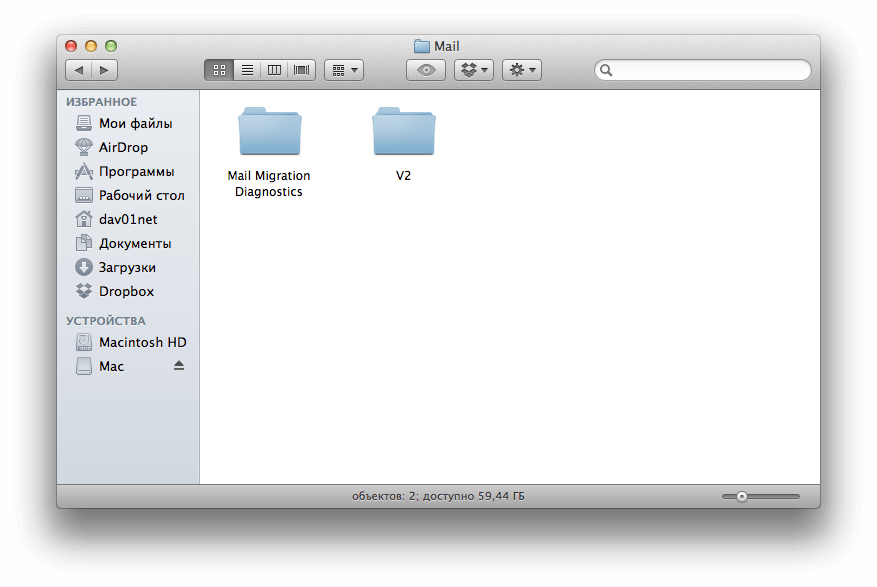The image size is (877, 587).
Task: Click the Mac volume disk icon
Action: pos(84,366)
